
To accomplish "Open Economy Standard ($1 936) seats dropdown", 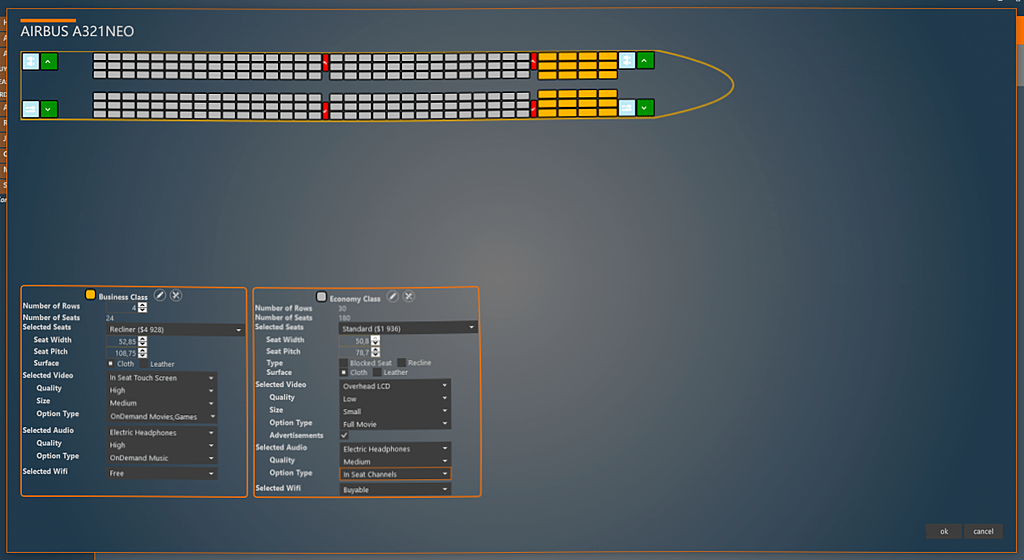I will click(408, 328).
